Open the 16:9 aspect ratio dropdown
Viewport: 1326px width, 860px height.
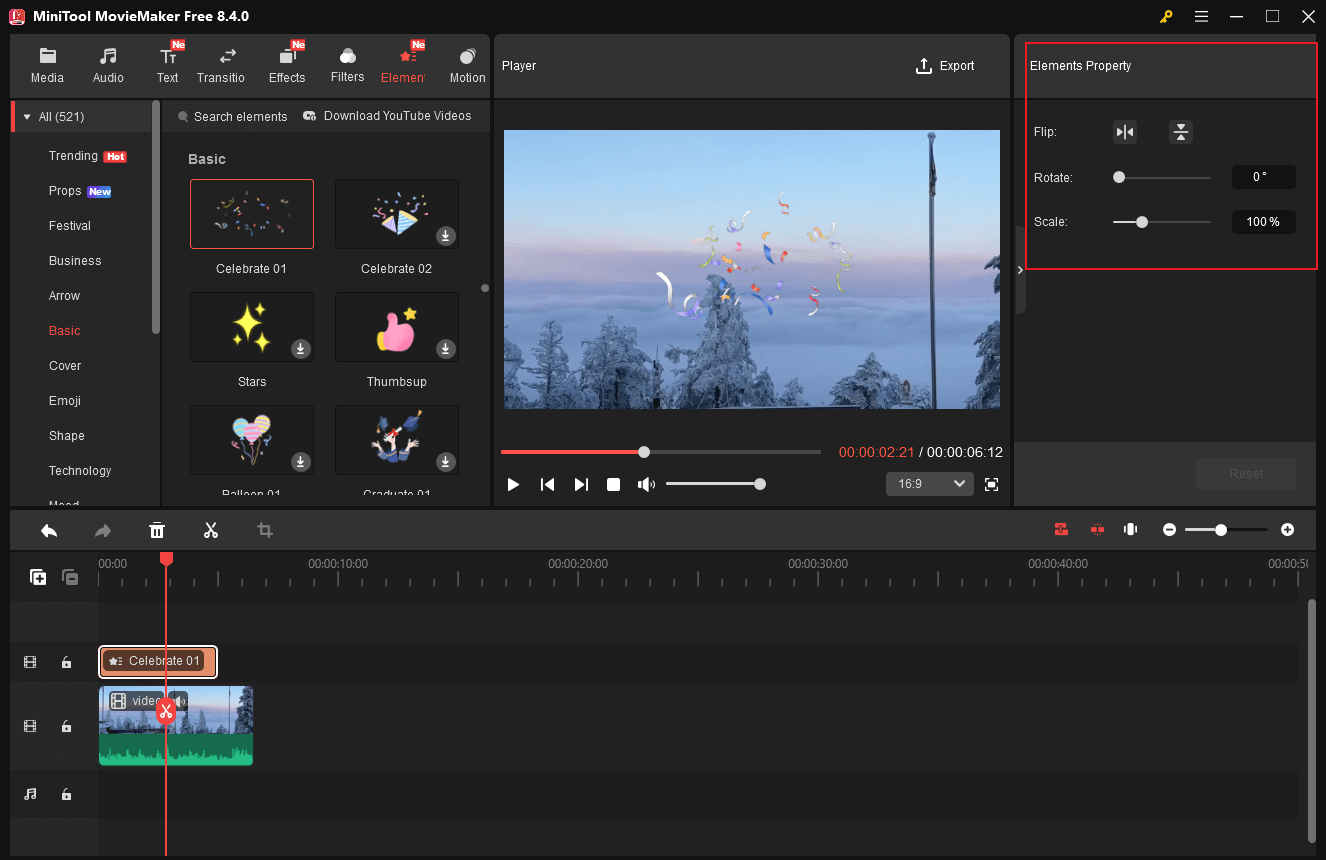[929, 484]
